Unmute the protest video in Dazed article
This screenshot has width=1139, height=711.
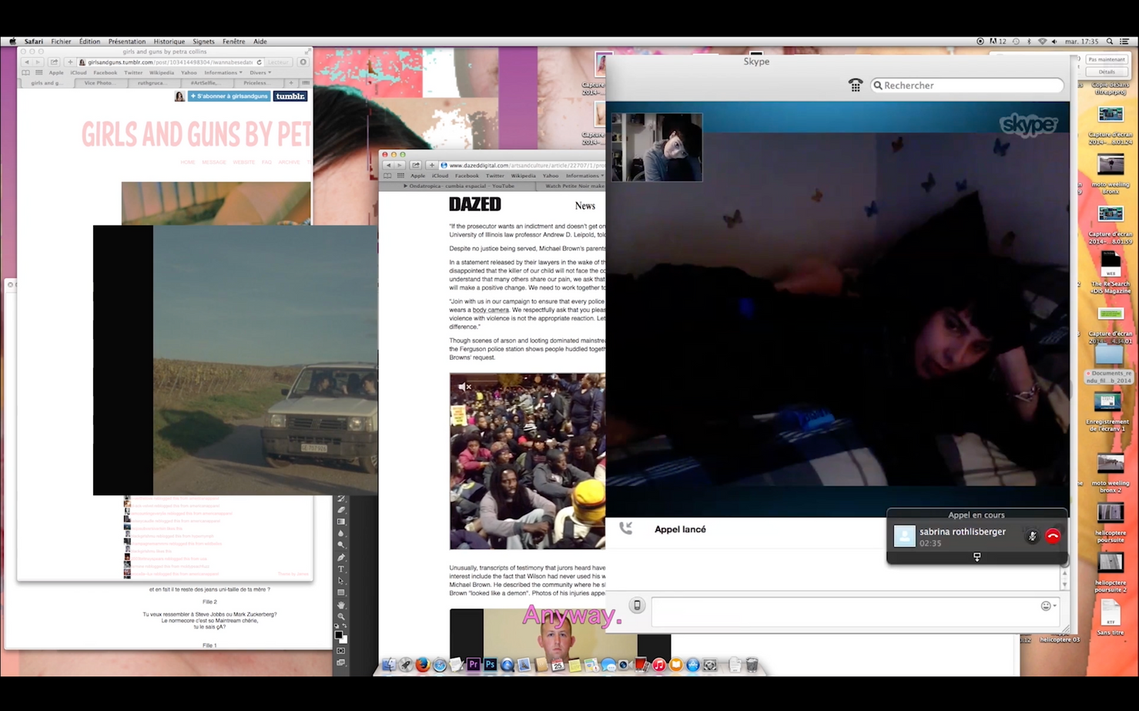coord(465,387)
